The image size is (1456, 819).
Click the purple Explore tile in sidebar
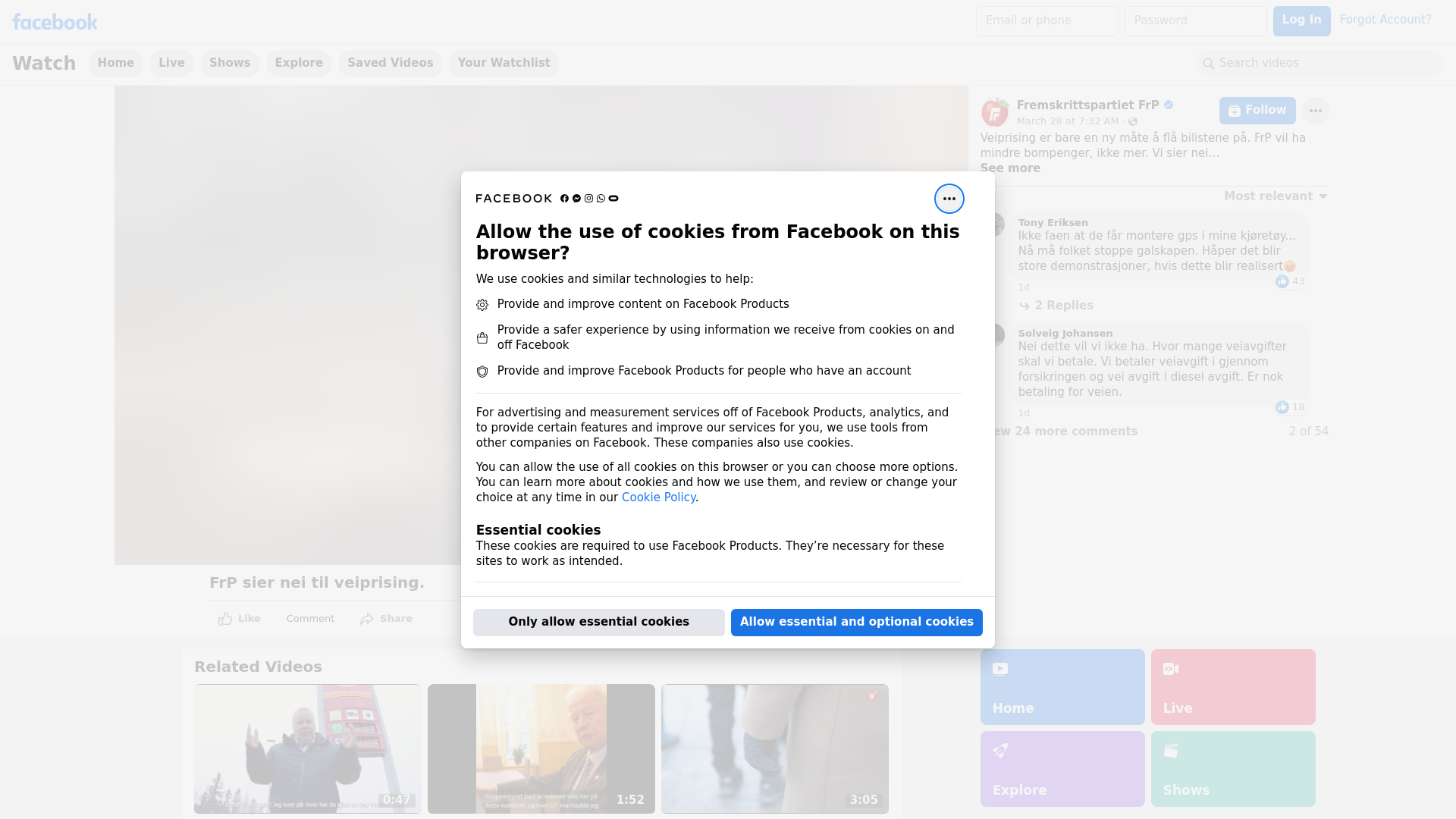pyautogui.click(x=1062, y=769)
